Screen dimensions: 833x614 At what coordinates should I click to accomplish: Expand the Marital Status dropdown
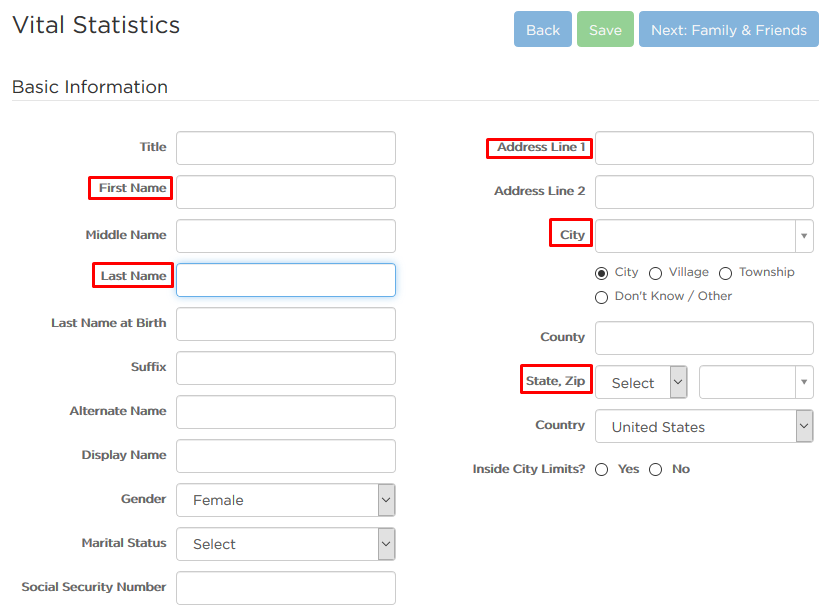click(x=286, y=544)
